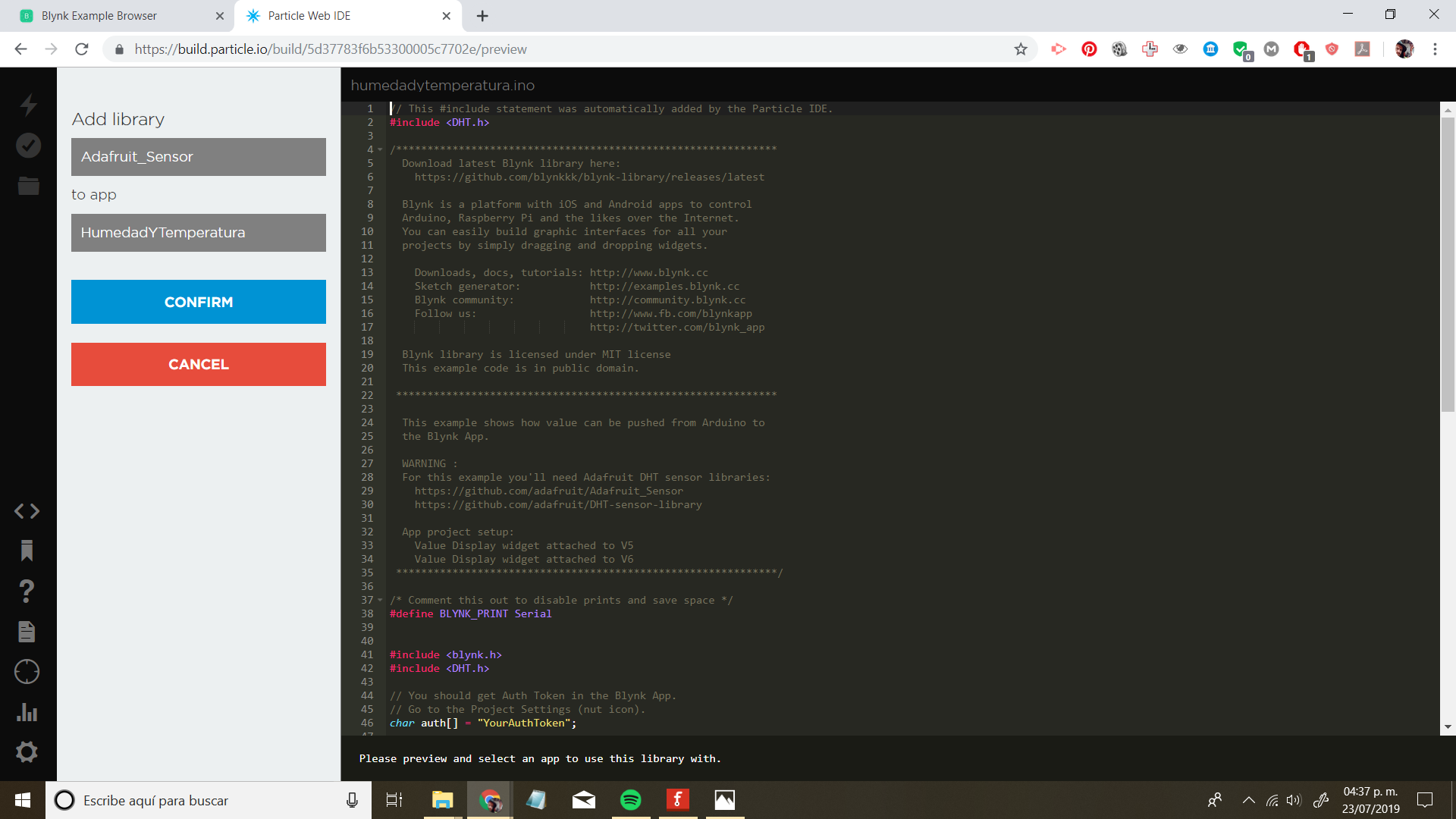Viewport: 1456px width, 819px height.
Task: View site information lock icon
Action: tap(119, 49)
